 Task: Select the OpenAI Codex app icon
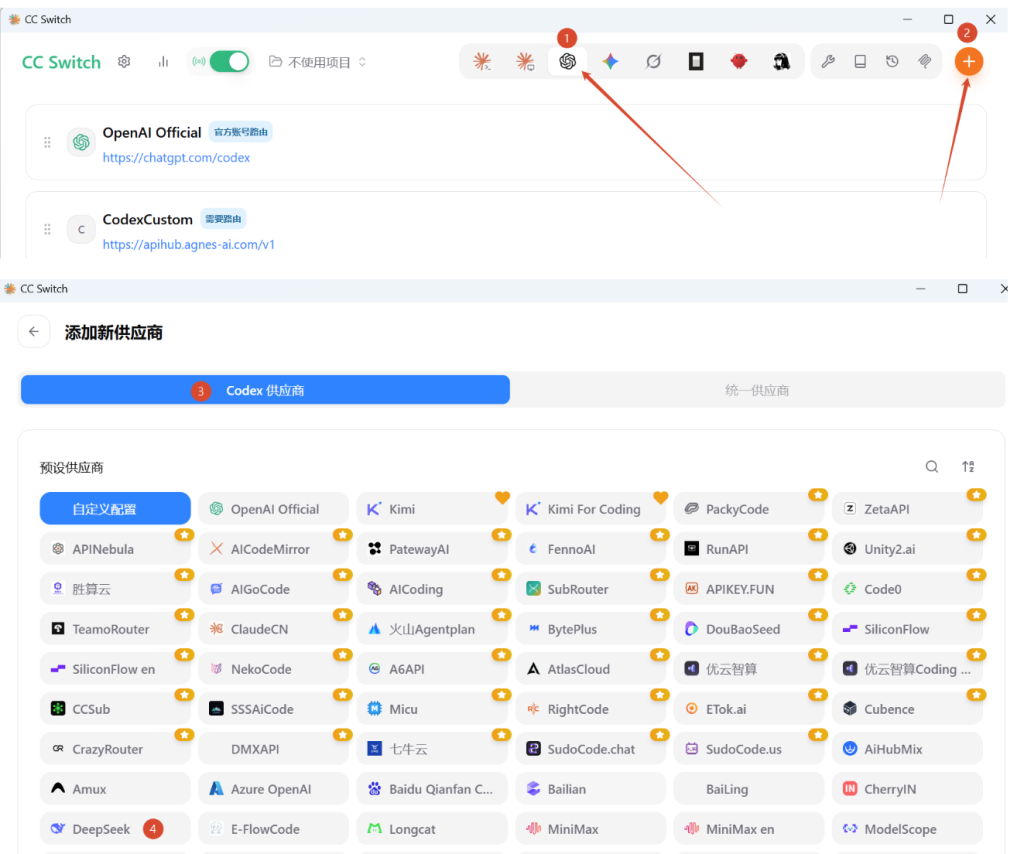[568, 61]
